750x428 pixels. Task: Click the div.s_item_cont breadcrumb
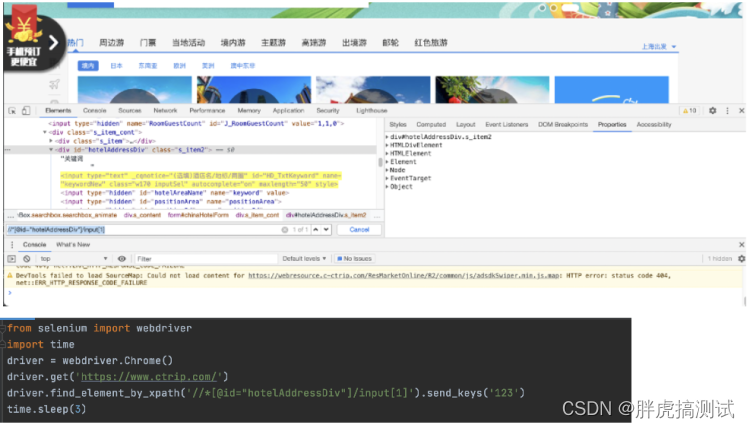point(257,216)
